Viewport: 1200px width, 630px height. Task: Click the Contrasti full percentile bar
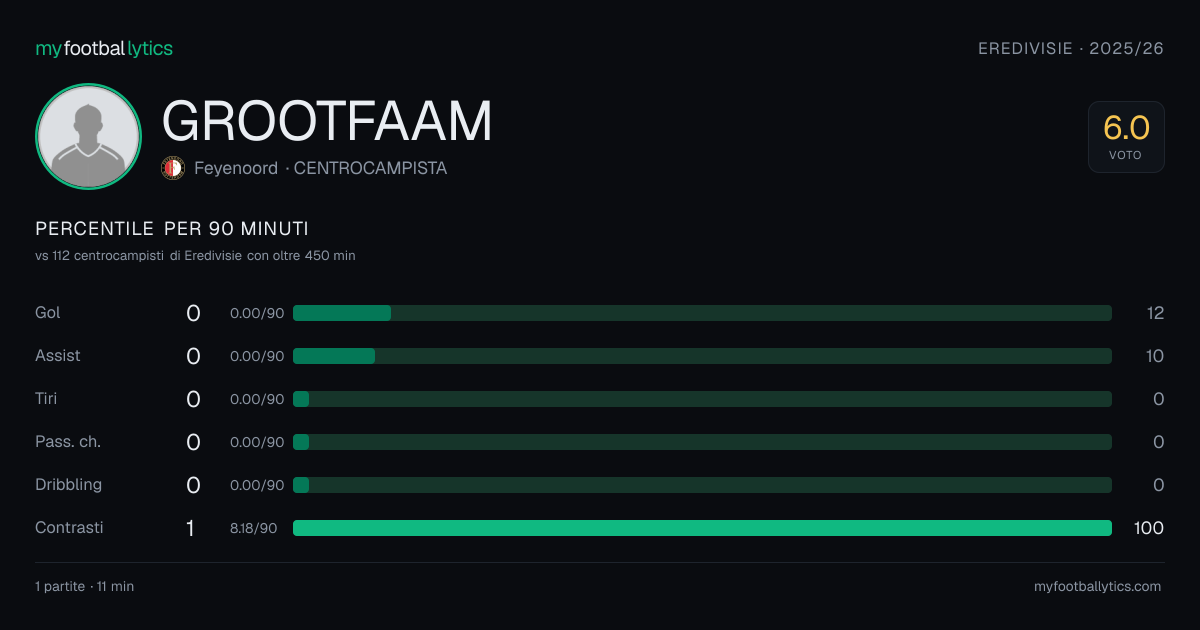[702, 528]
